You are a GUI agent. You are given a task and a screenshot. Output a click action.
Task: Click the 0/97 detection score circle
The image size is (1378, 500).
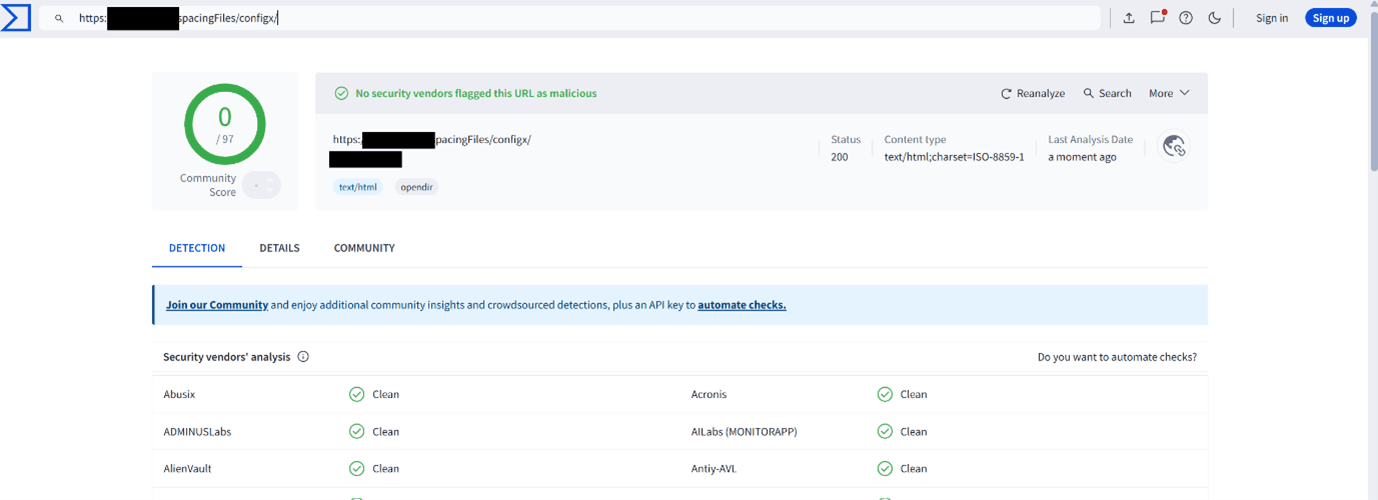[225, 125]
